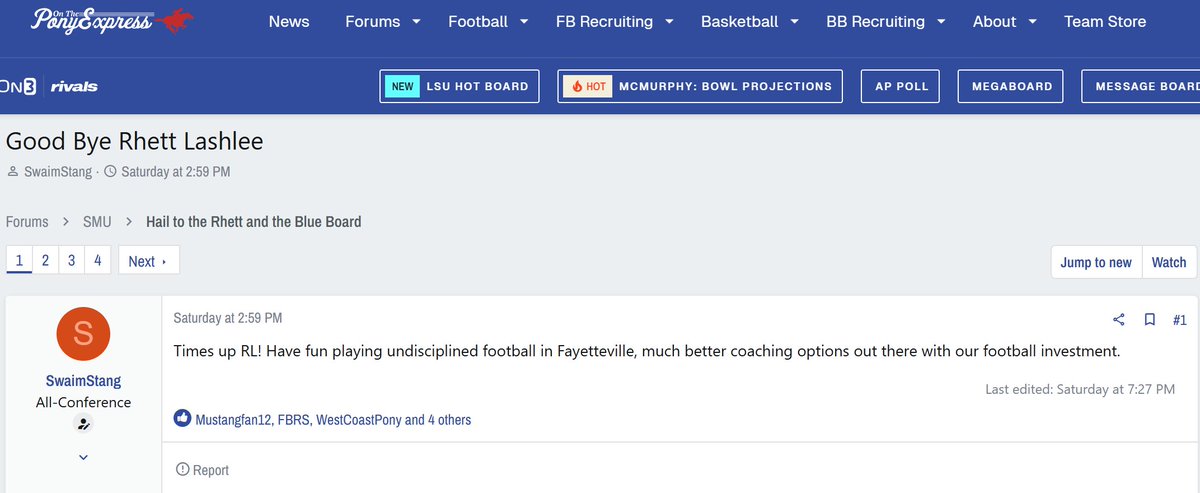Watch this thread

click(1168, 262)
